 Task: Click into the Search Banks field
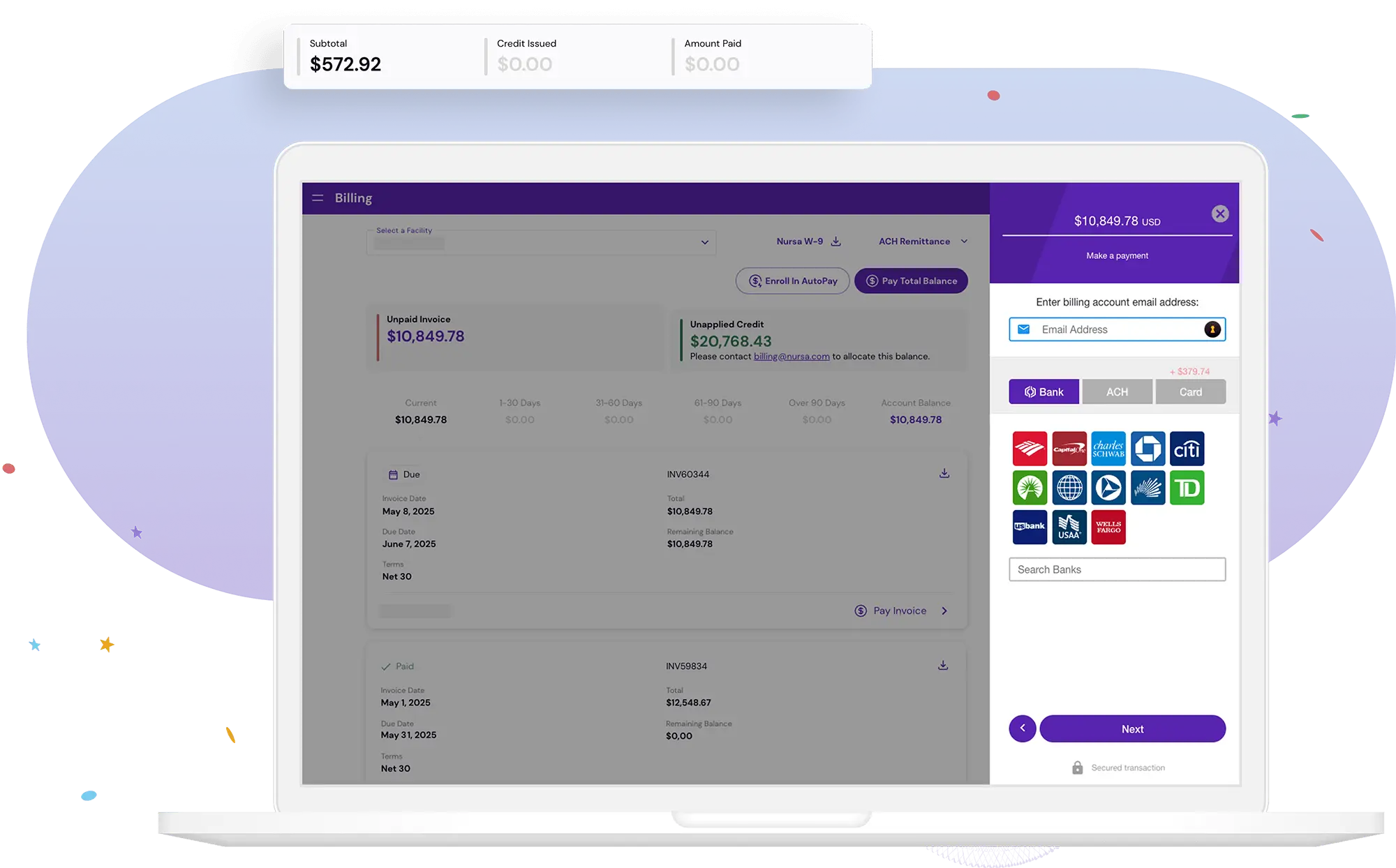[x=1117, y=569]
